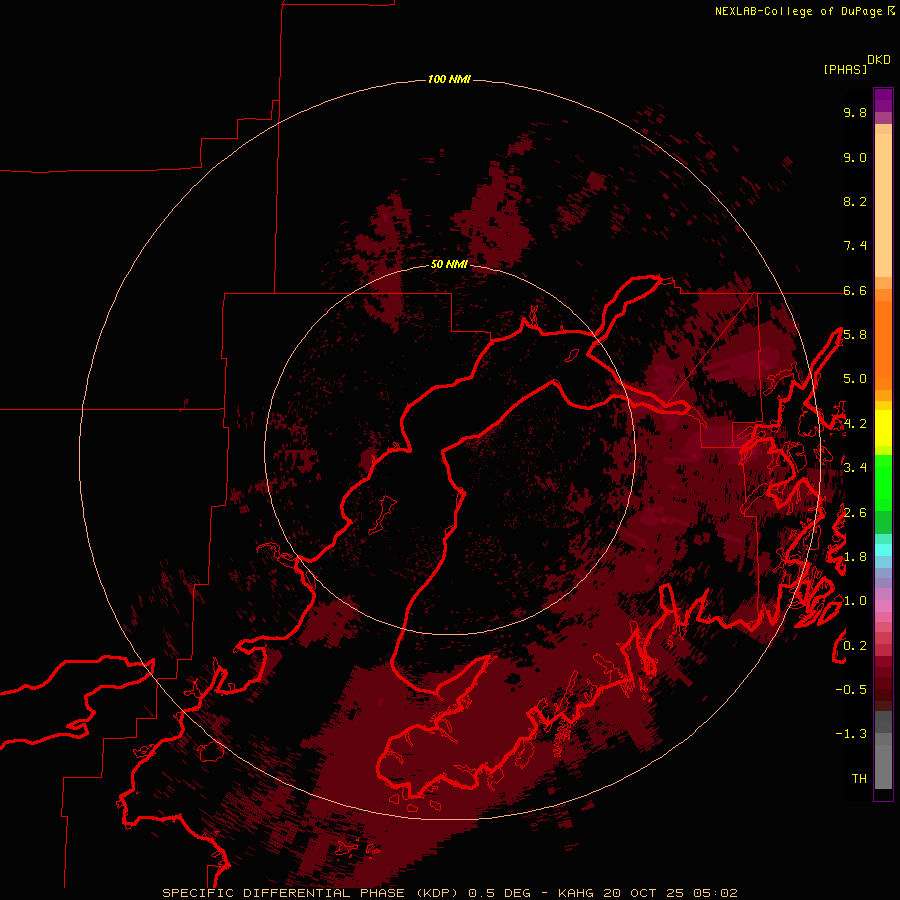Select the 50 NMI range ring label
This screenshot has width=900, height=900.
[x=449, y=264]
